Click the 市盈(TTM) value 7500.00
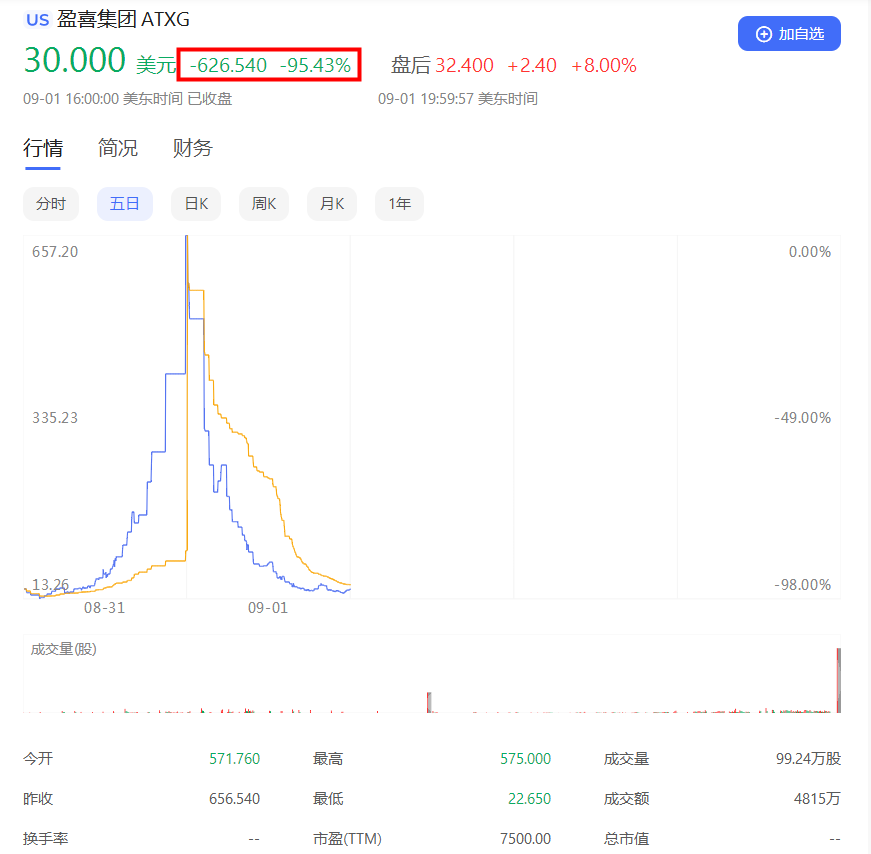The width and height of the screenshot is (871, 854). 525,838
